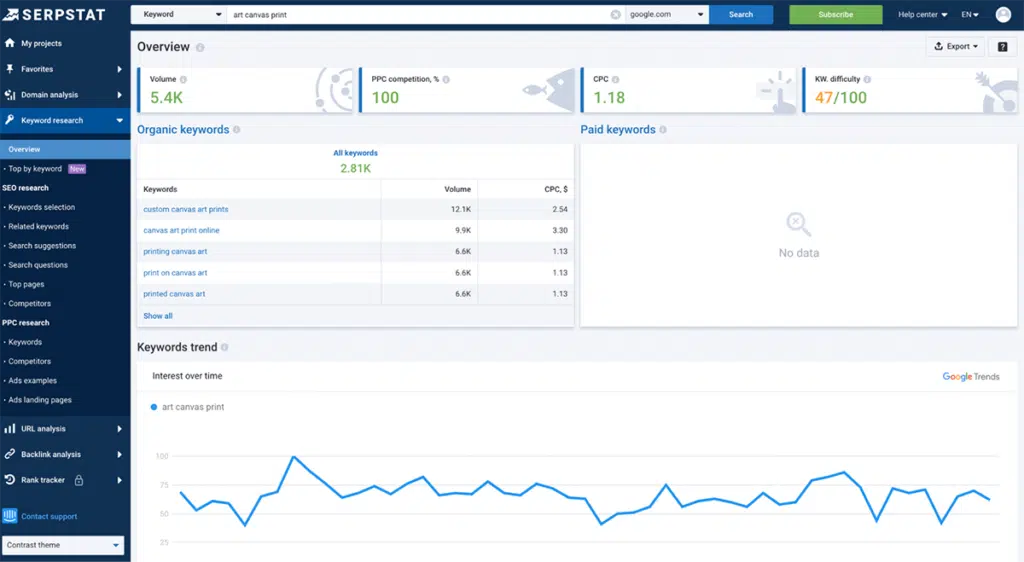Click the info icon next to Organic keywords

(236, 130)
